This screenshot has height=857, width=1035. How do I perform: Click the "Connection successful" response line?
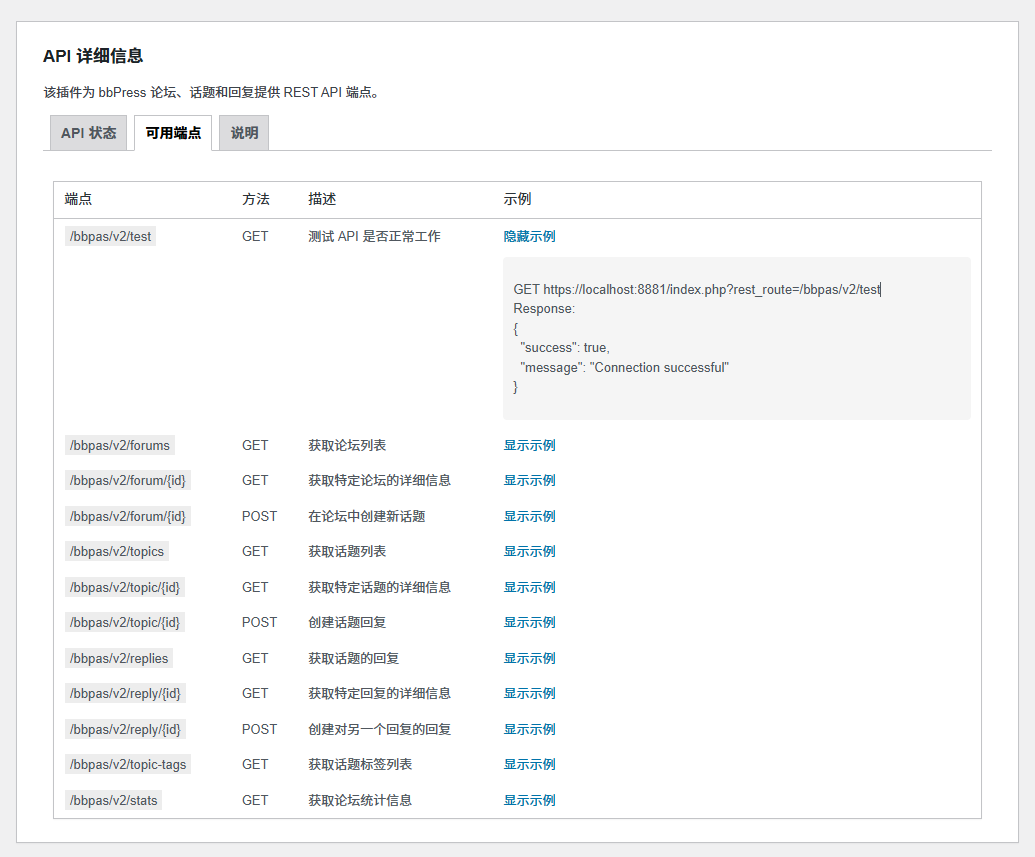pos(624,368)
